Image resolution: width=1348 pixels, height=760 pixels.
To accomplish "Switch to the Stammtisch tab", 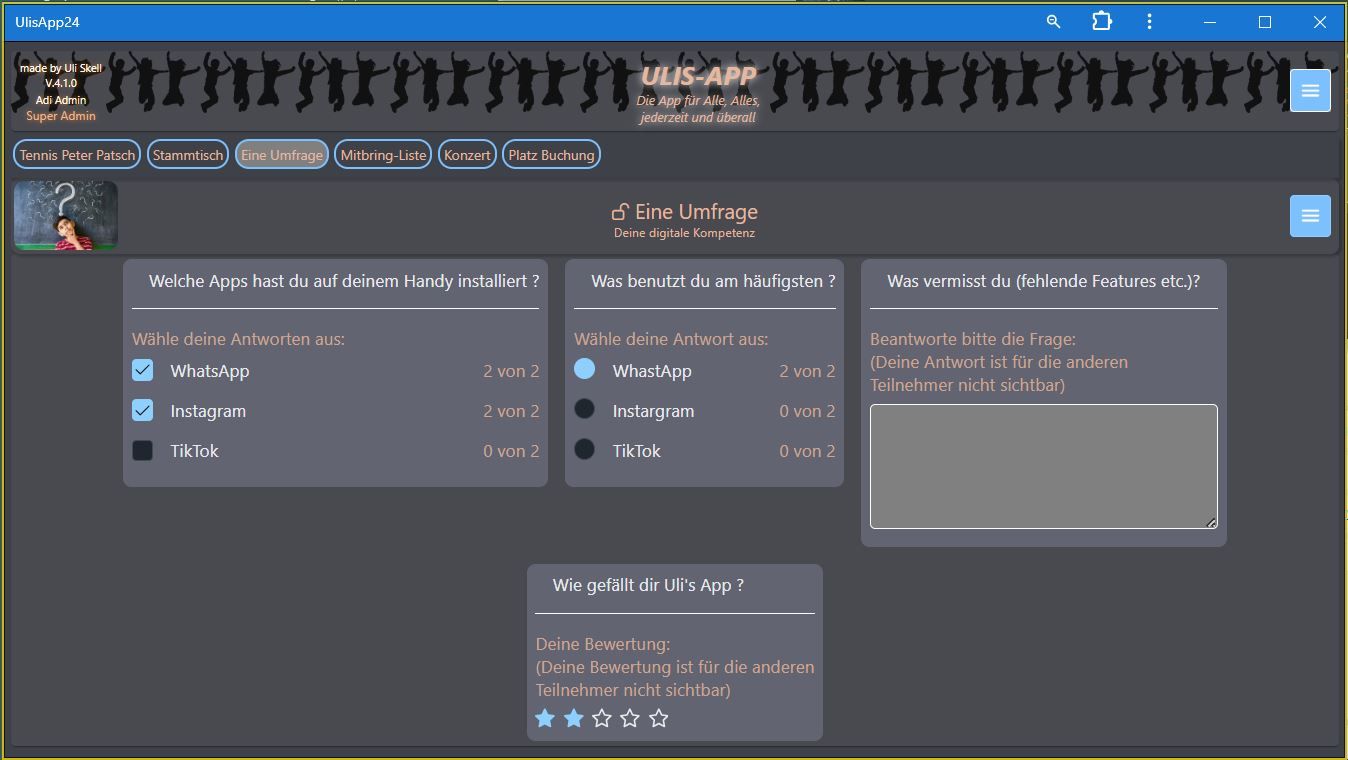I will click(188, 155).
